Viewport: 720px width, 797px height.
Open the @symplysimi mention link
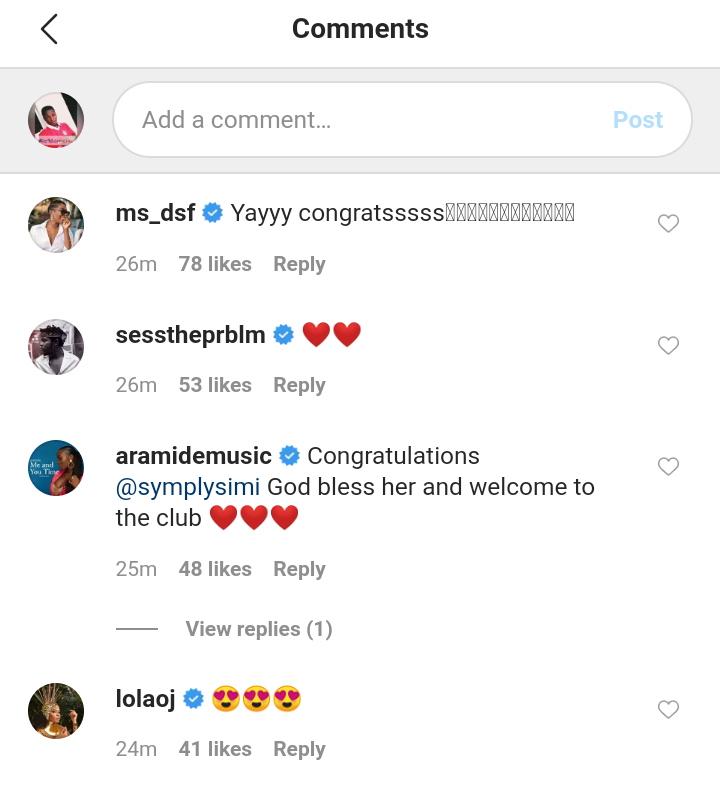point(188,487)
